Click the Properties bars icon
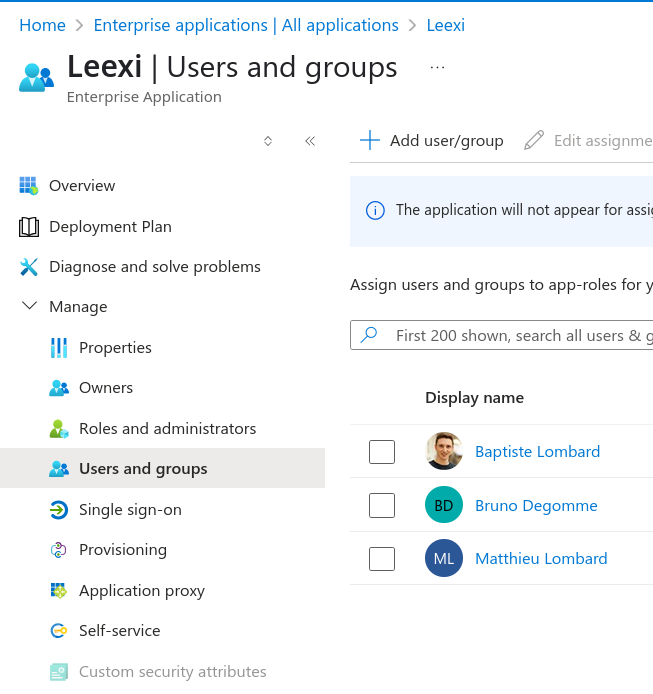The width and height of the screenshot is (653, 694). tap(59, 348)
